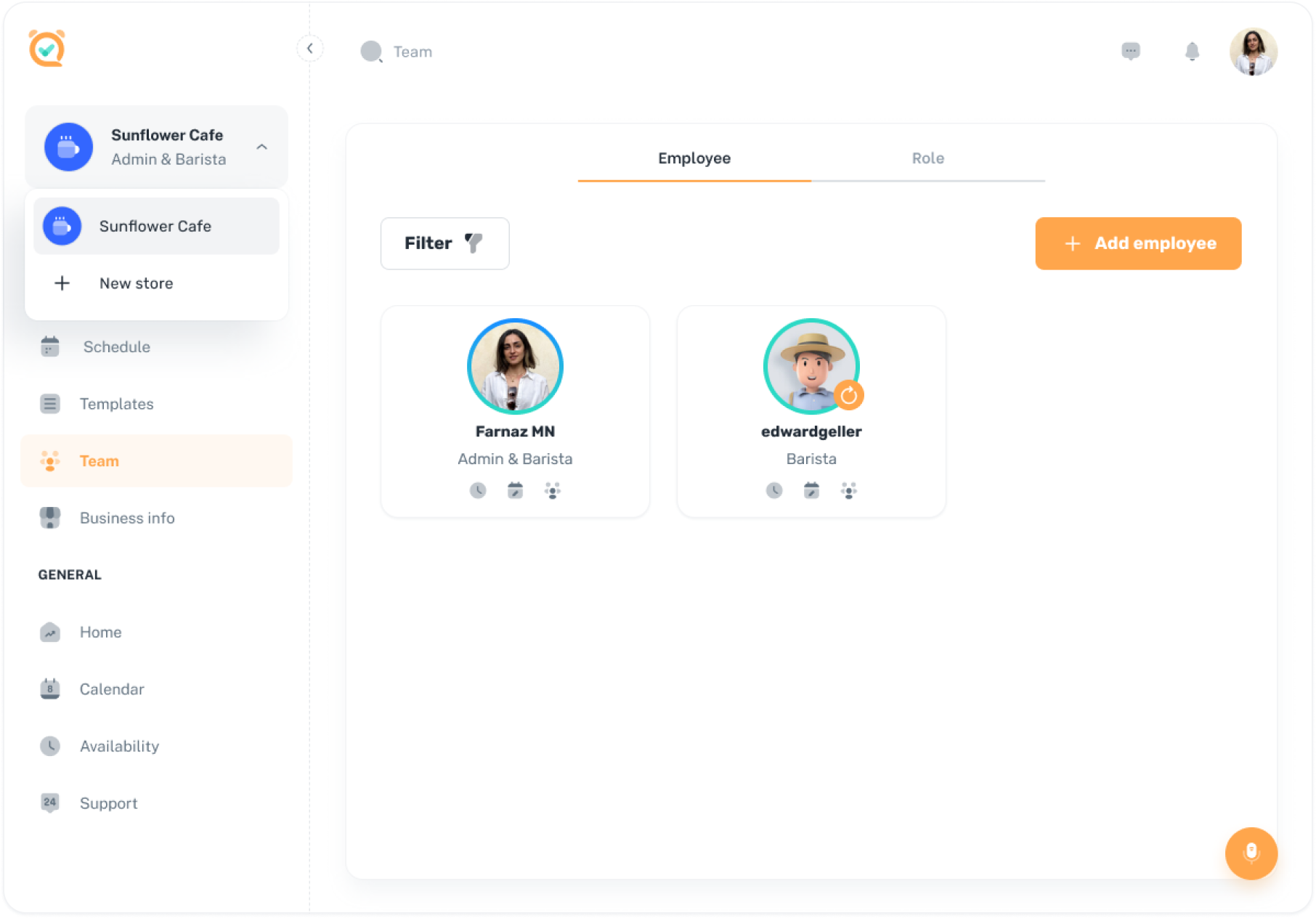The image size is (1316, 918).
Task: Open the chat messages icon
Action: 1130,52
